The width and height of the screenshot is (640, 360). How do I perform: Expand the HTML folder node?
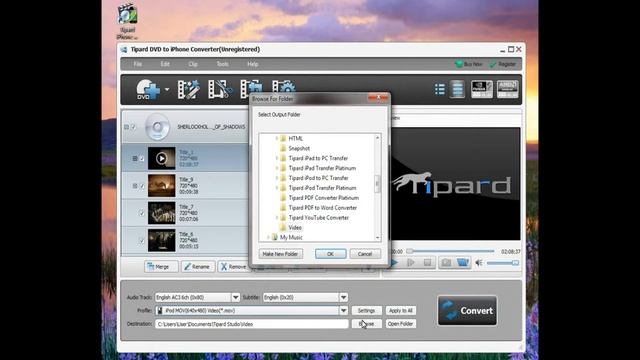(277, 138)
